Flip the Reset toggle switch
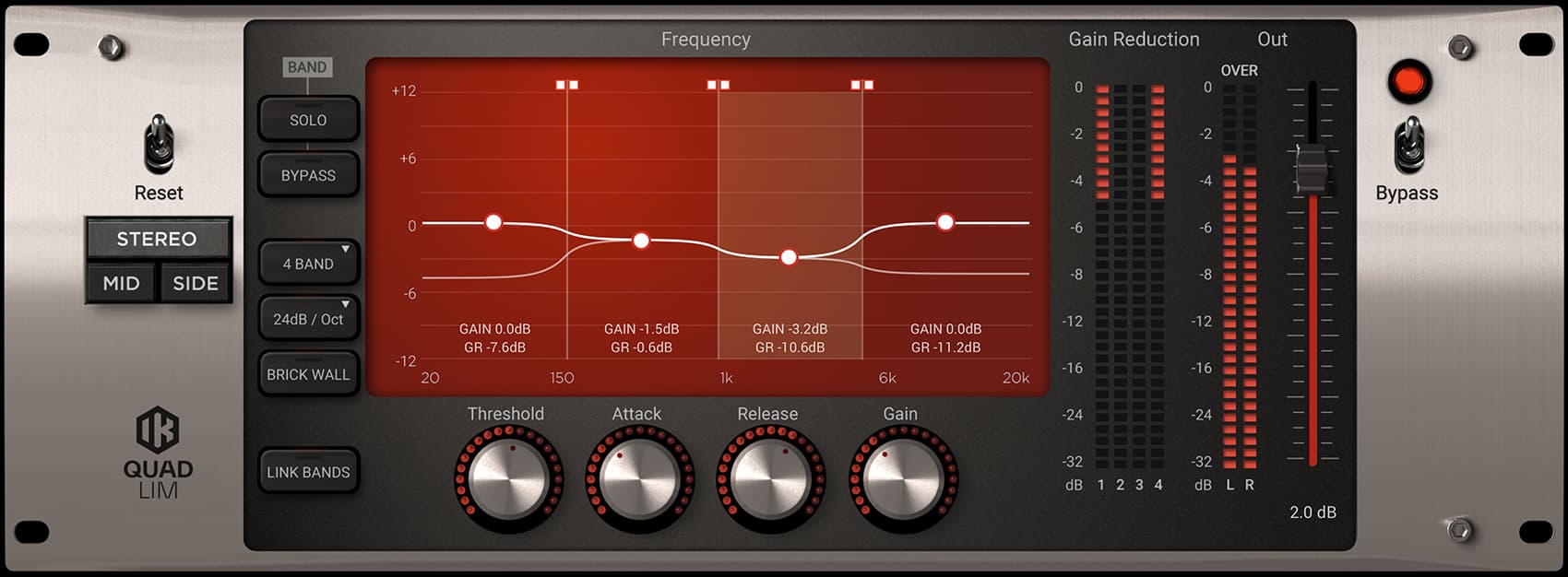This screenshot has height=577, width=1568. click(x=160, y=144)
